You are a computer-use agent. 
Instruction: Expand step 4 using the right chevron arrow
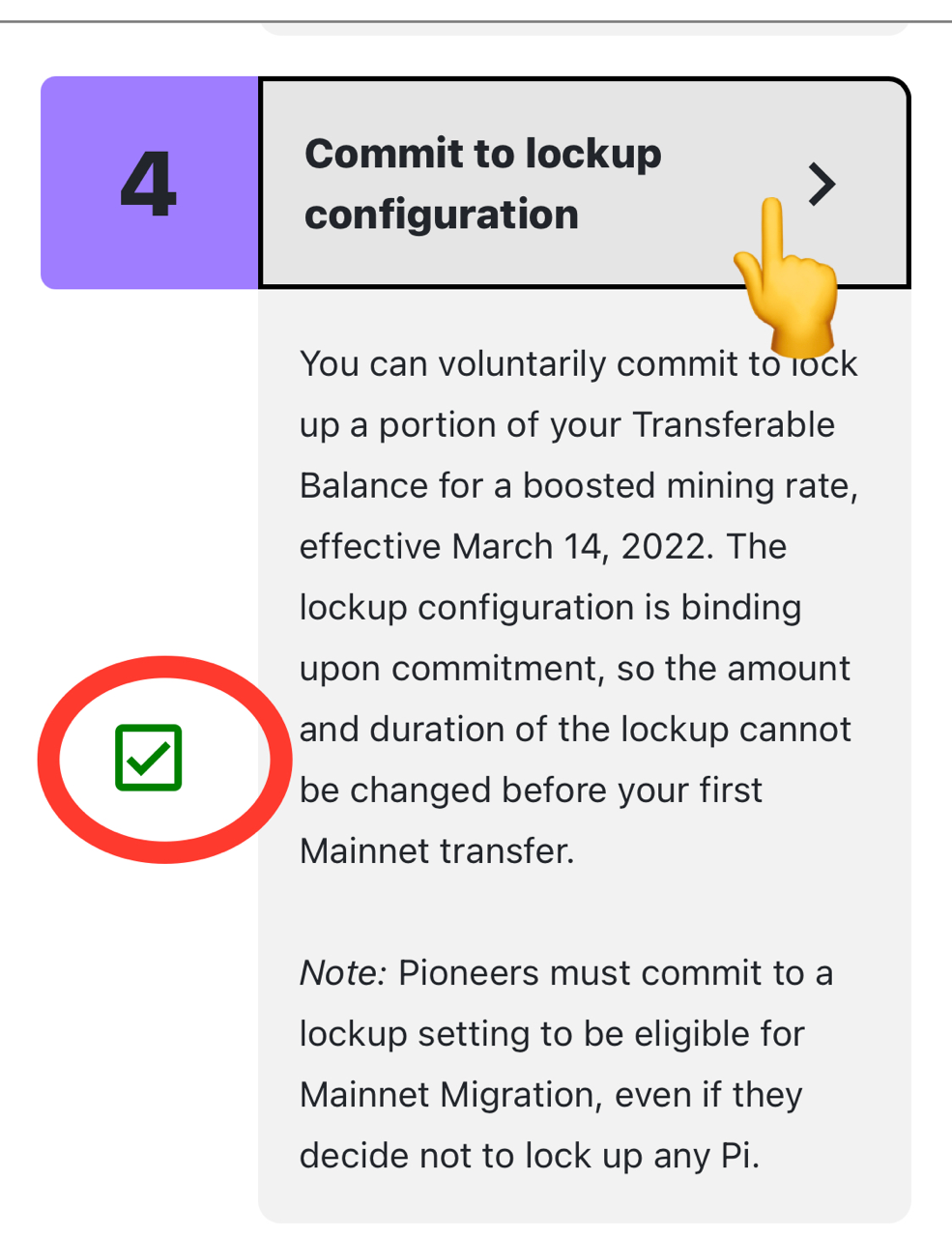[822, 184]
